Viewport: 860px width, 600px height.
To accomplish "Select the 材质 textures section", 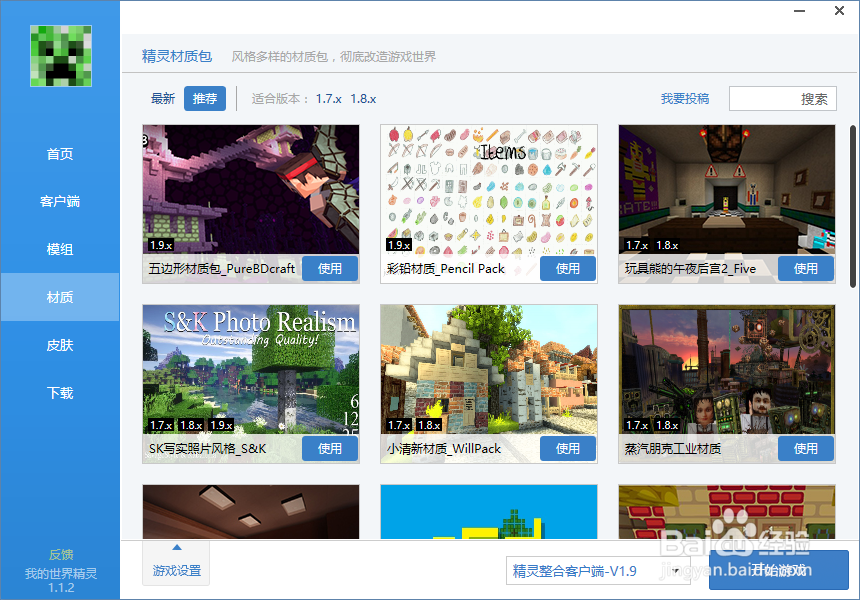I will click(x=60, y=297).
